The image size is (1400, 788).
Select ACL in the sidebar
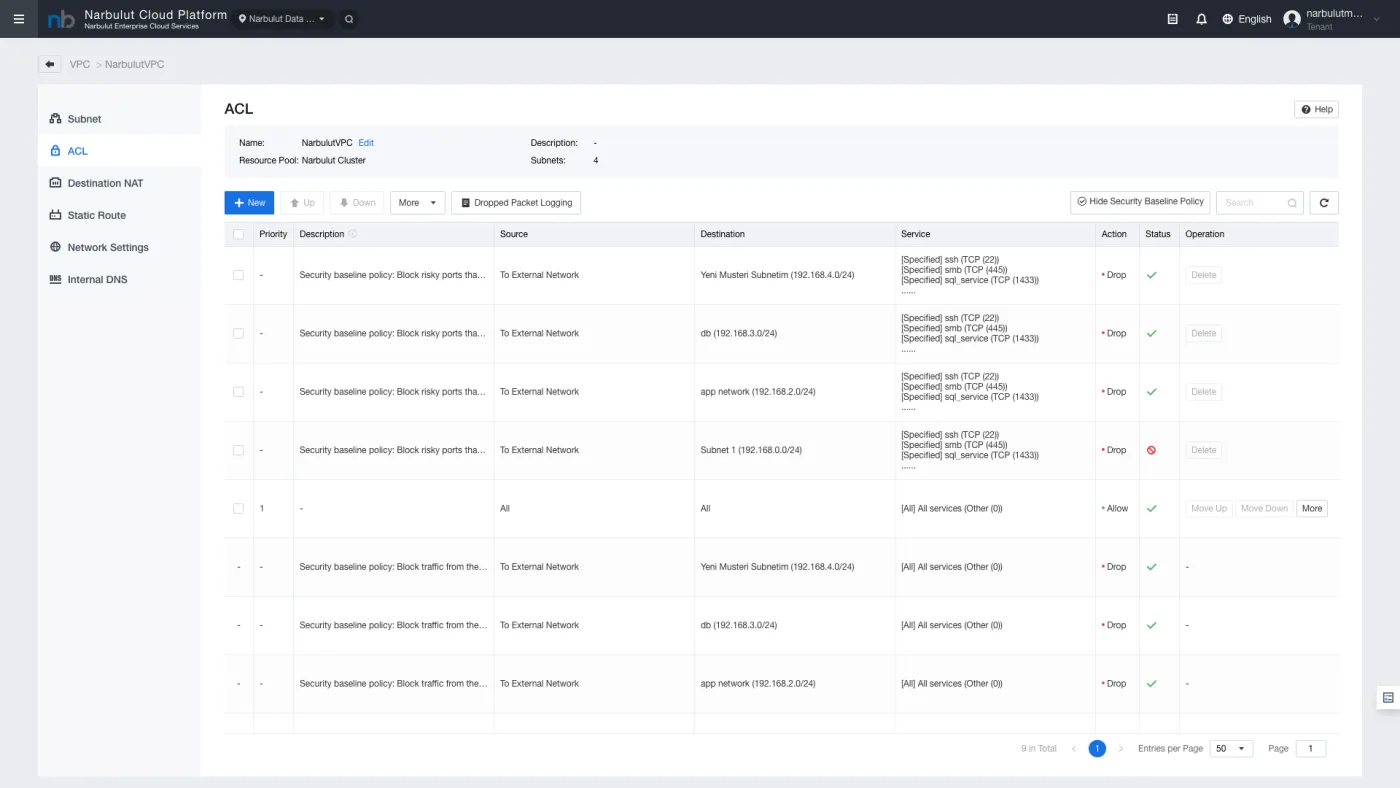coord(119,151)
